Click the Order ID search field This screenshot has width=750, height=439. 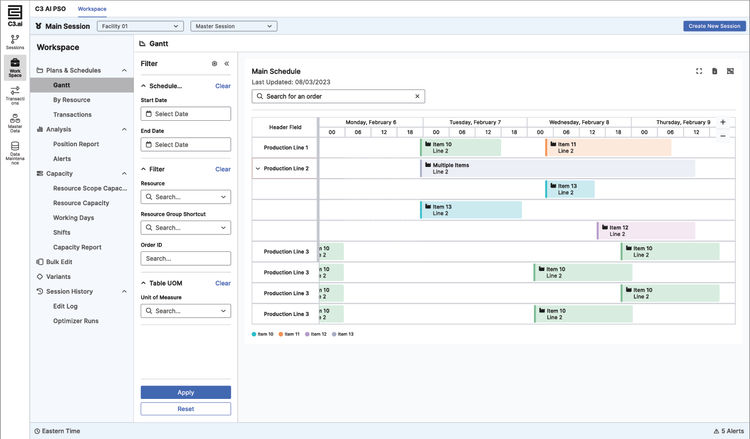(x=186, y=258)
